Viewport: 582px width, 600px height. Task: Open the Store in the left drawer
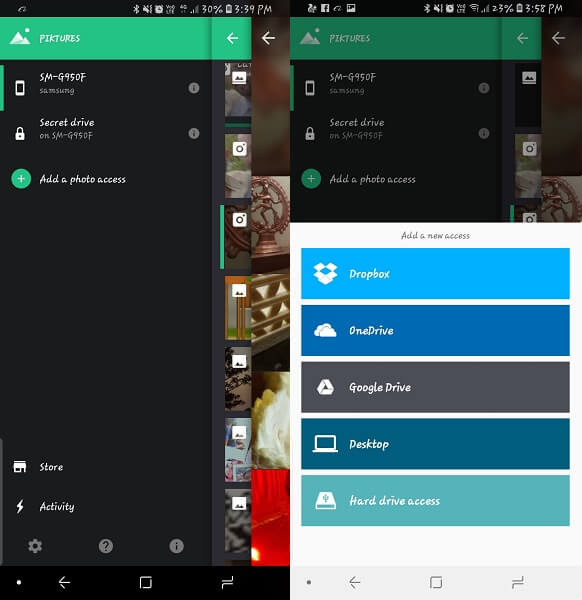click(106, 467)
